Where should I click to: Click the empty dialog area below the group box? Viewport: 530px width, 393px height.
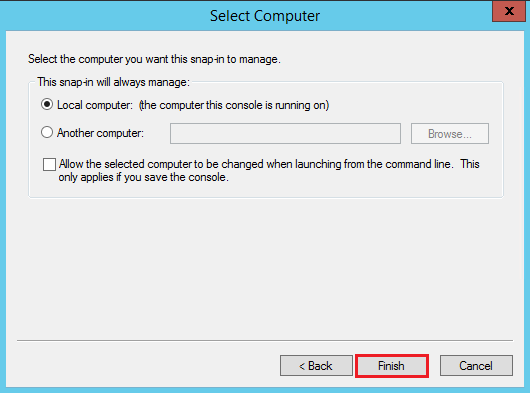click(x=265, y=269)
